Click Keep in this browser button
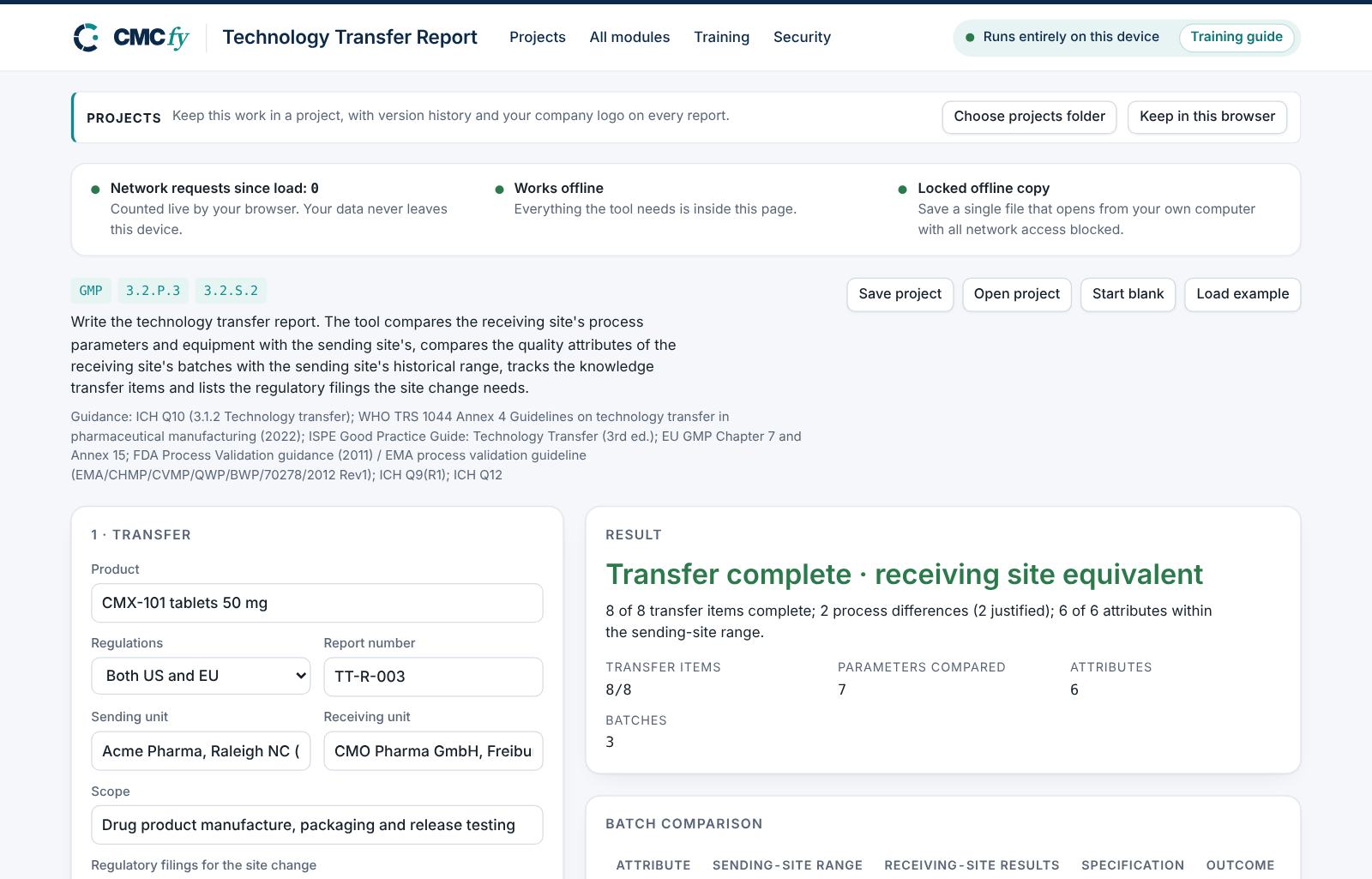The height and width of the screenshot is (879, 1372). (x=1207, y=117)
